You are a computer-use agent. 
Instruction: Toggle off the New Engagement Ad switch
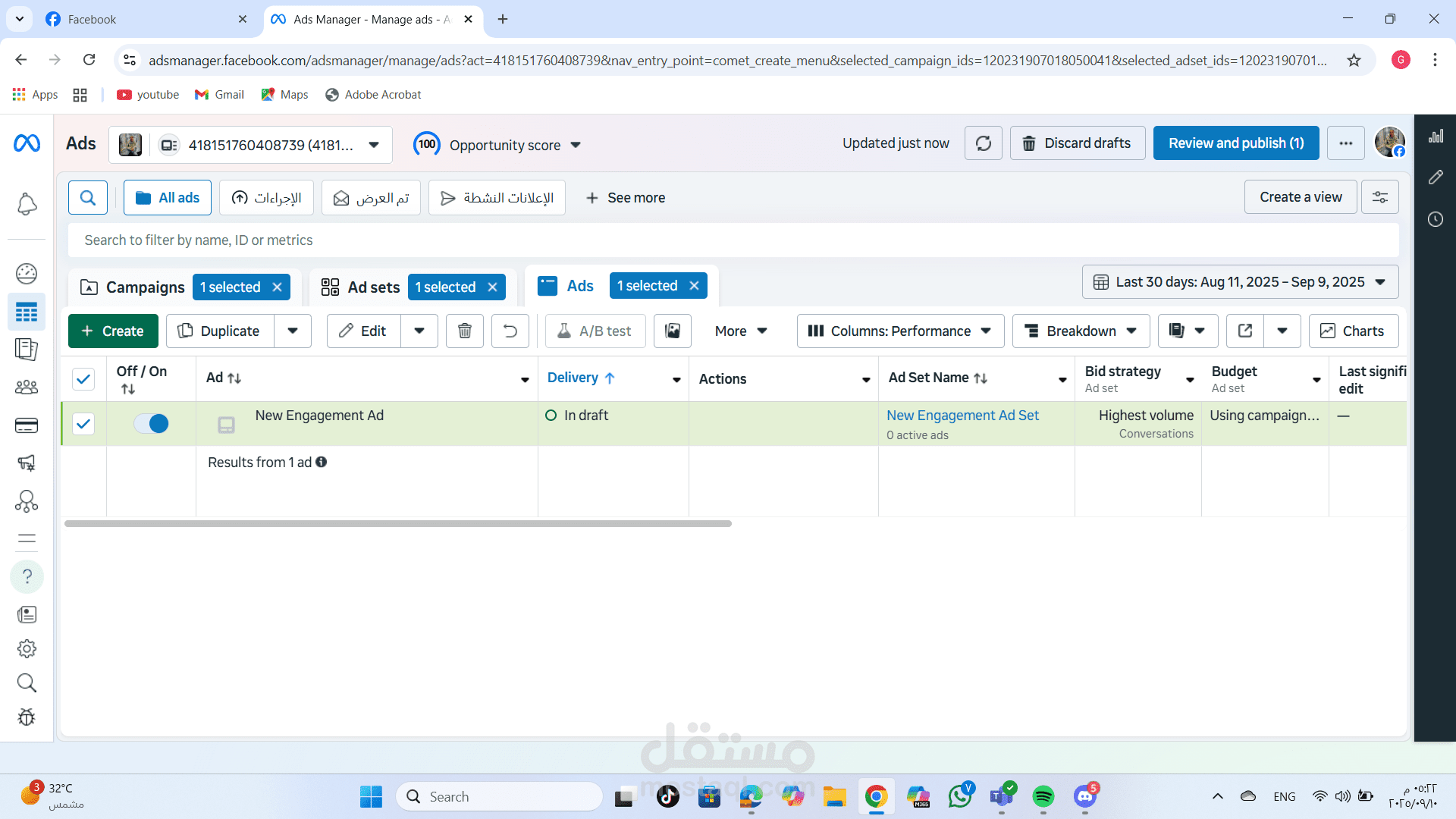coord(151,424)
